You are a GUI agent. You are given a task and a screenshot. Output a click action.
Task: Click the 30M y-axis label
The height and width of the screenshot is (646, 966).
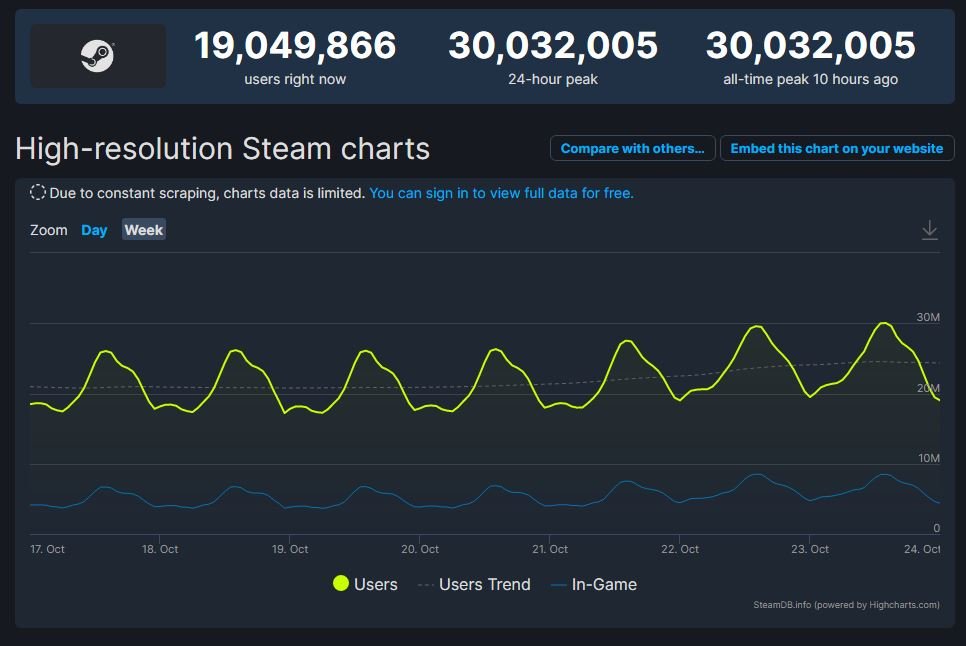pos(928,317)
